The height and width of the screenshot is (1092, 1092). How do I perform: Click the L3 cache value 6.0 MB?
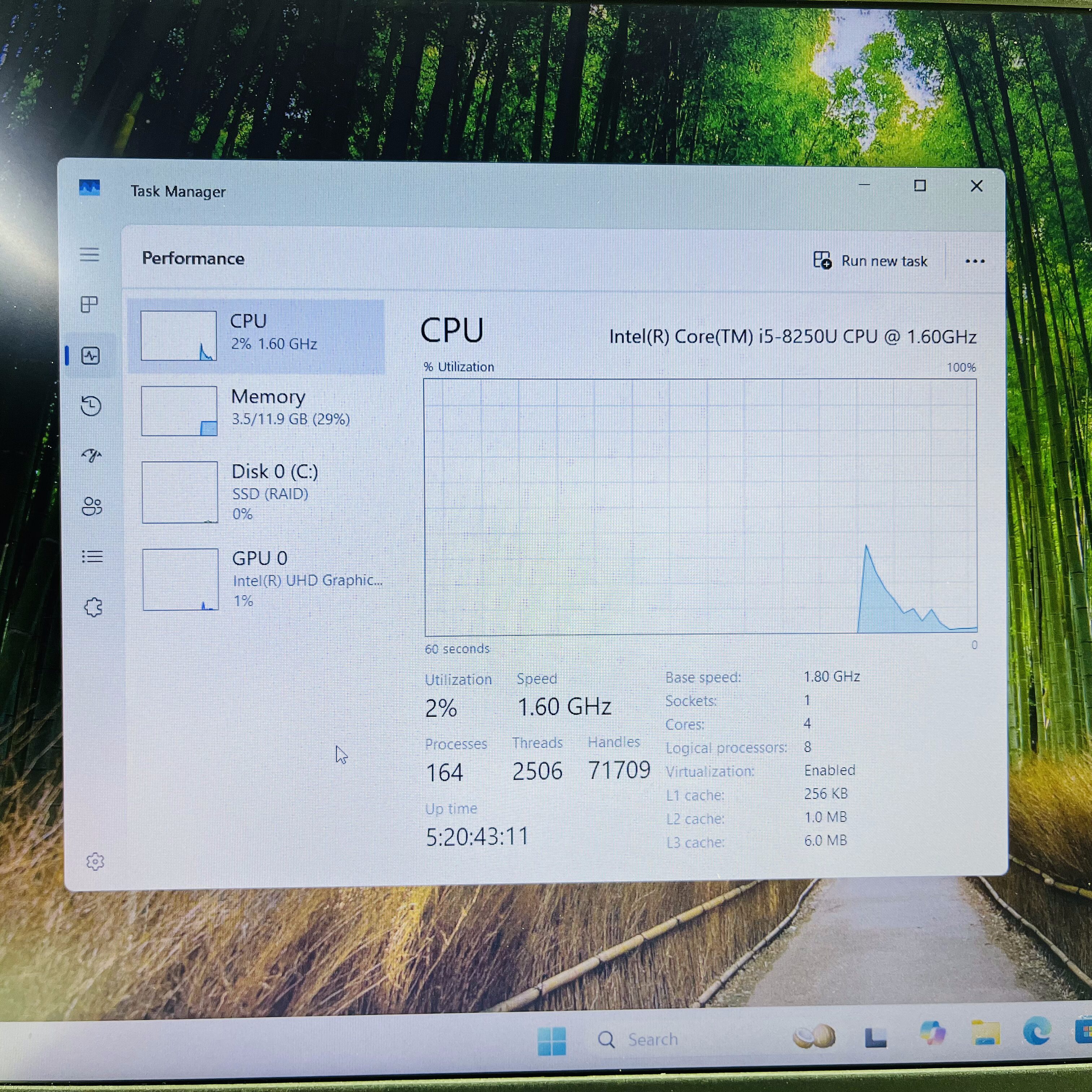(825, 840)
